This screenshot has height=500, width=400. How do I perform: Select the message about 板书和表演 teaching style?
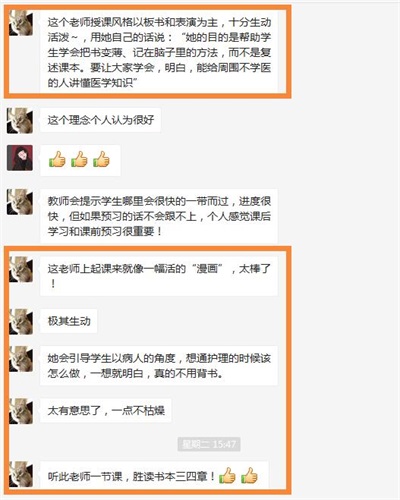coord(159,52)
